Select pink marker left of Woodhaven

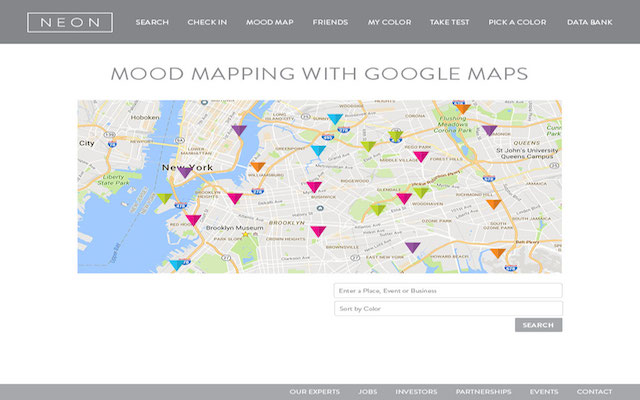404,199
